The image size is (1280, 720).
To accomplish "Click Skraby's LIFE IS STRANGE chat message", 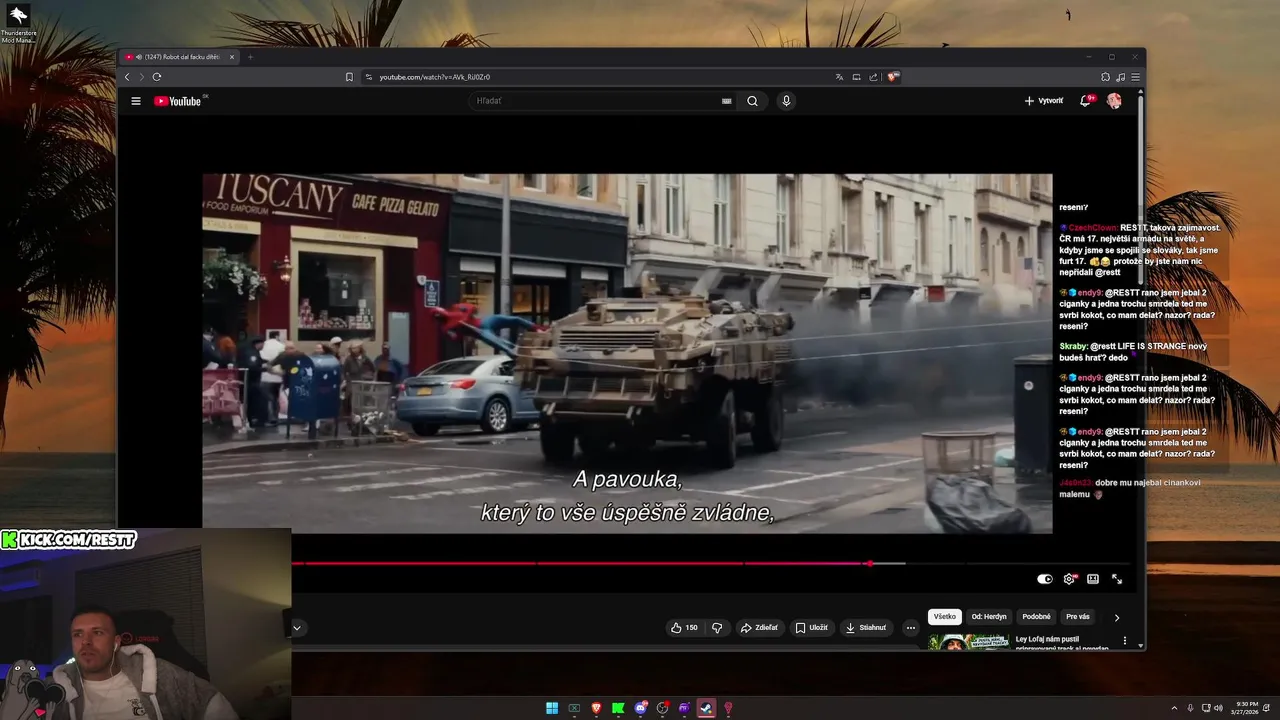I will coord(1134,352).
